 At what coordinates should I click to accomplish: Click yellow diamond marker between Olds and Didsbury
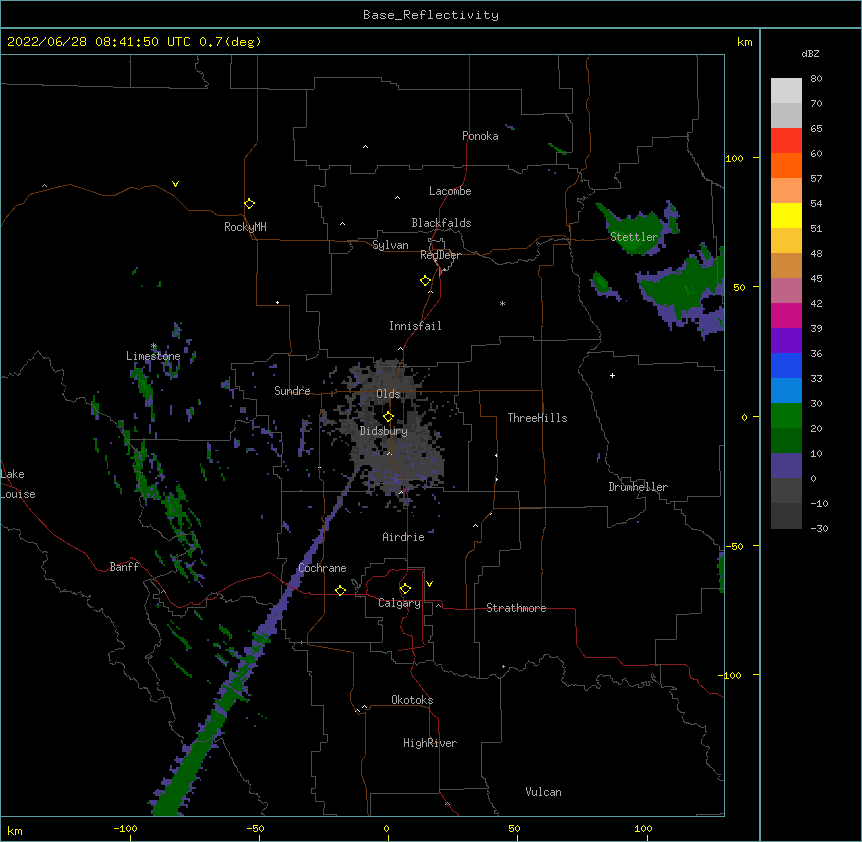coord(388,416)
